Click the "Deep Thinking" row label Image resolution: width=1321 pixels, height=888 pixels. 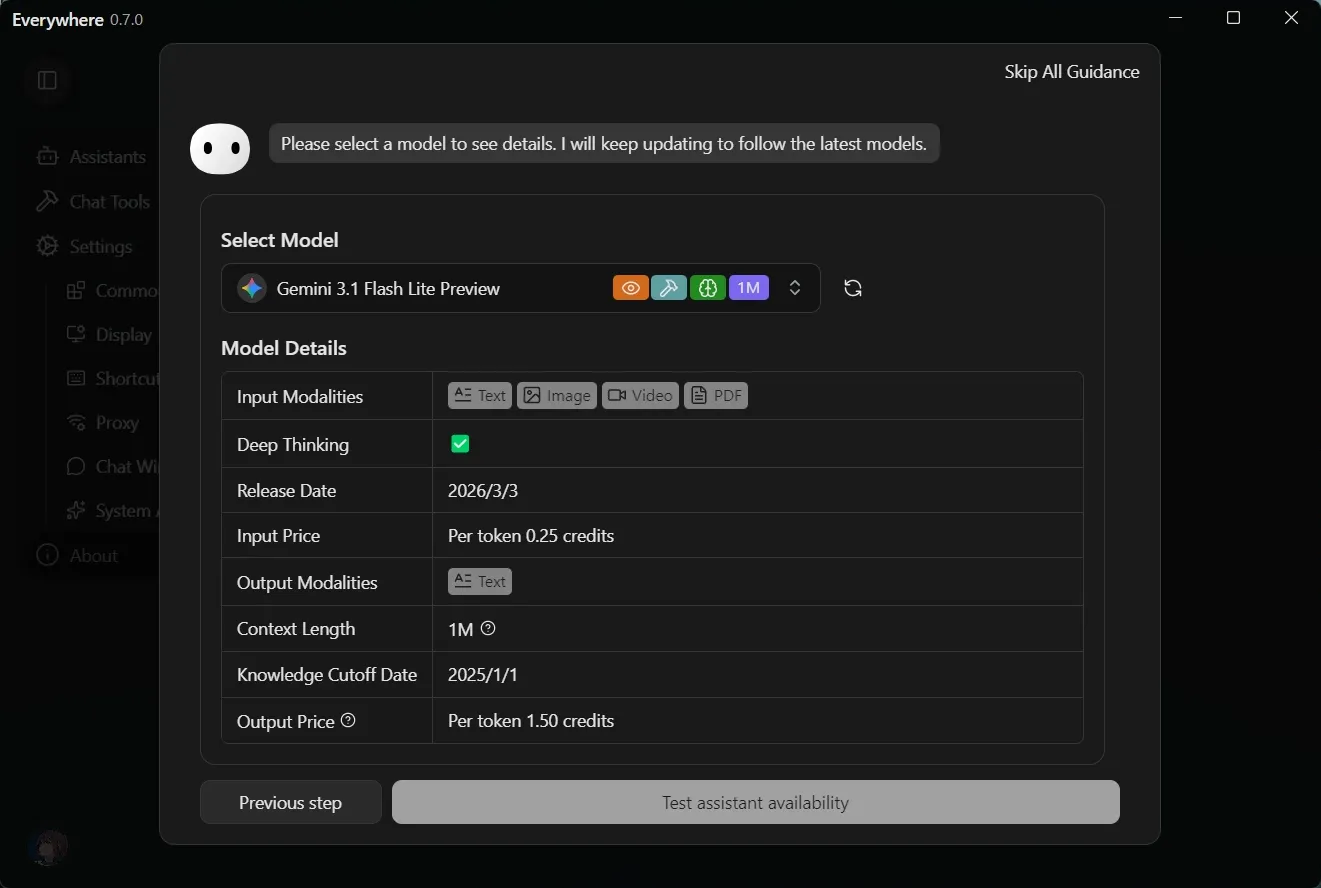293,445
